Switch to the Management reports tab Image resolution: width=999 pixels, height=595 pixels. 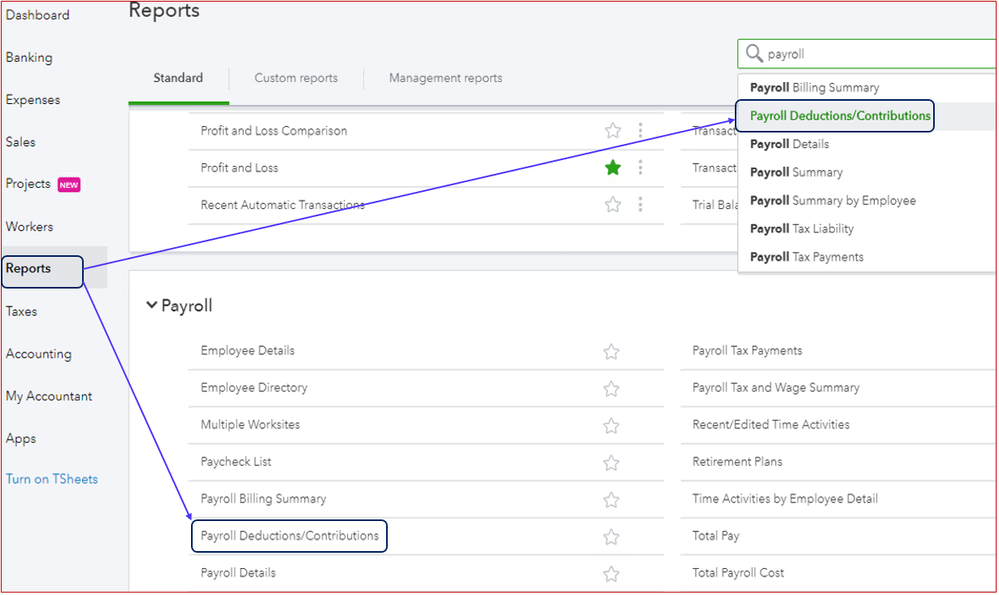point(446,78)
